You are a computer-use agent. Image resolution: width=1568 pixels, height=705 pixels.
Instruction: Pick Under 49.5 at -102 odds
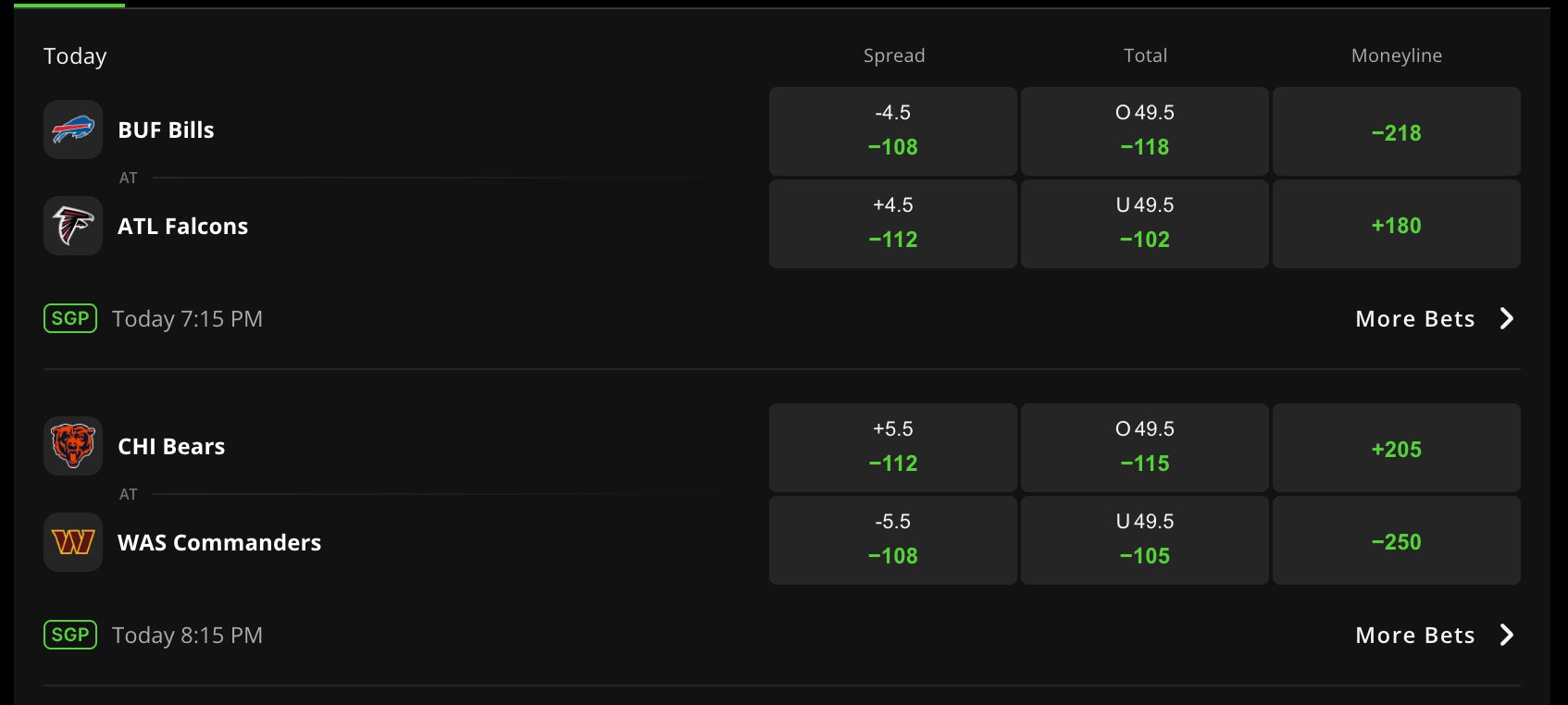1145,224
